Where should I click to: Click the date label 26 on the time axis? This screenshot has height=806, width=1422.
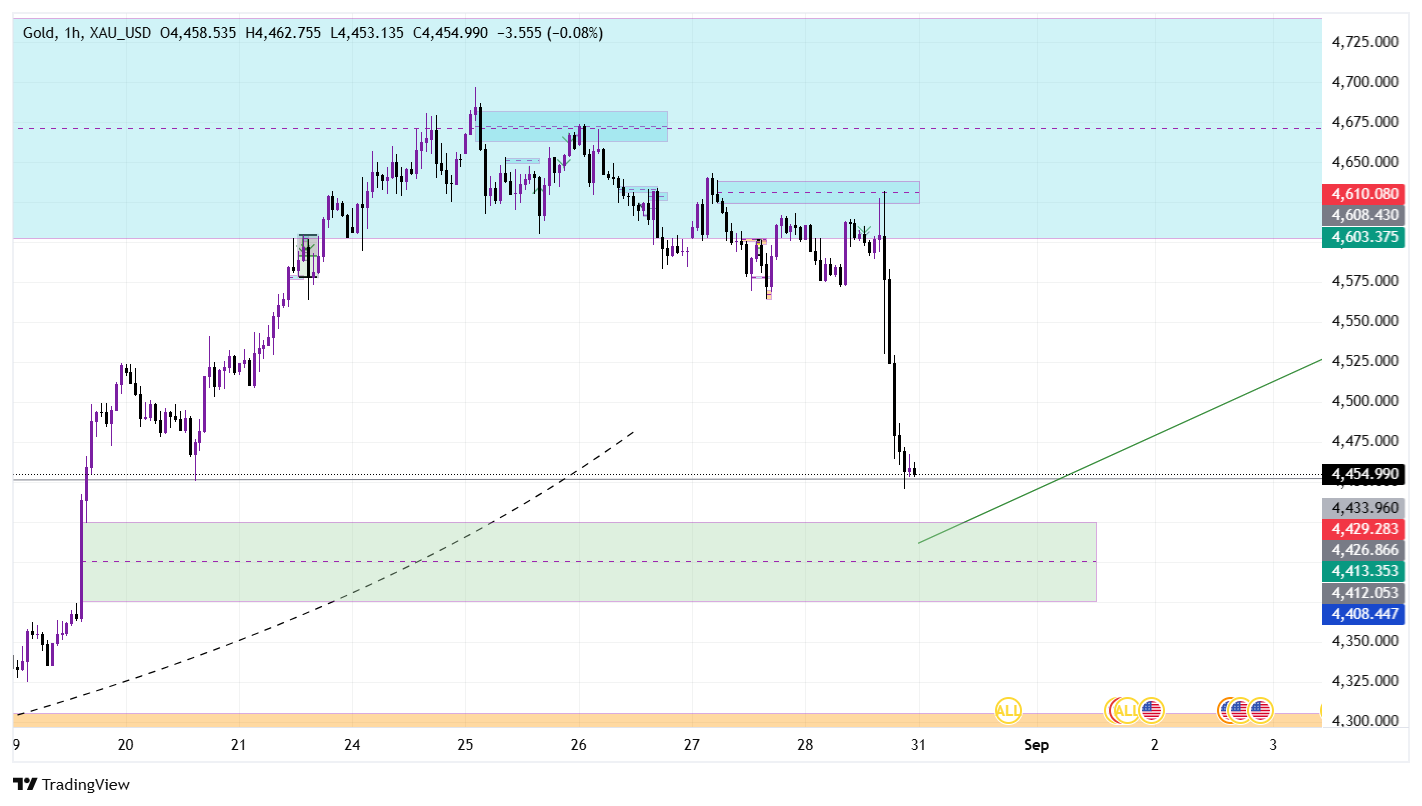[x=578, y=745]
